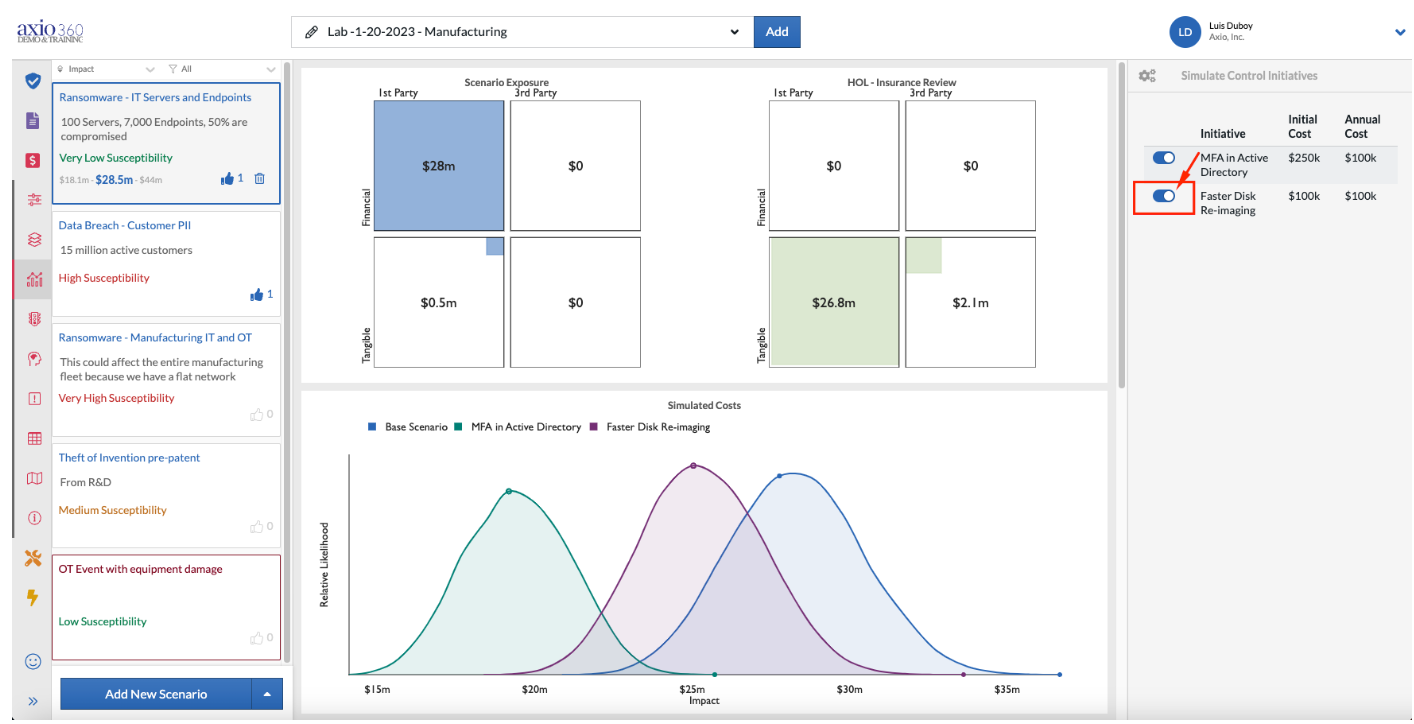Click the smiley face feedback icon

click(33, 661)
